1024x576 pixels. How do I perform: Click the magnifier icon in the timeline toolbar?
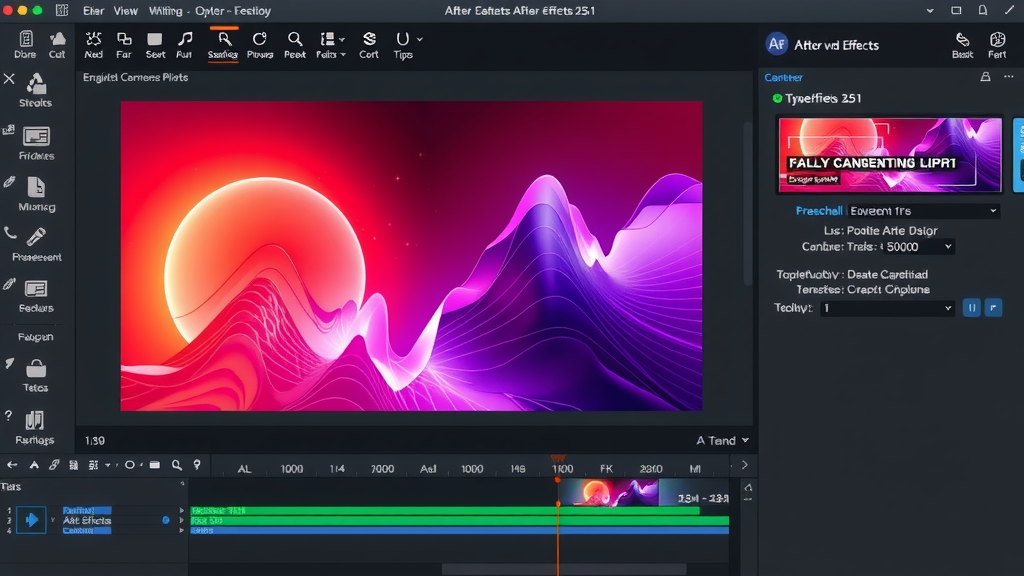click(x=176, y=466)
